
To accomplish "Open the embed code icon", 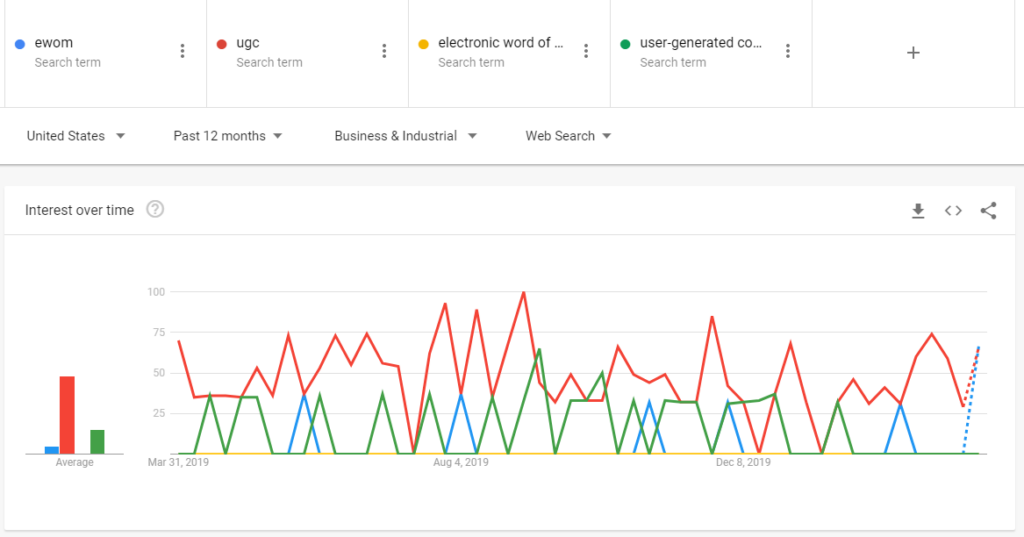I will [x=953, y=210].
